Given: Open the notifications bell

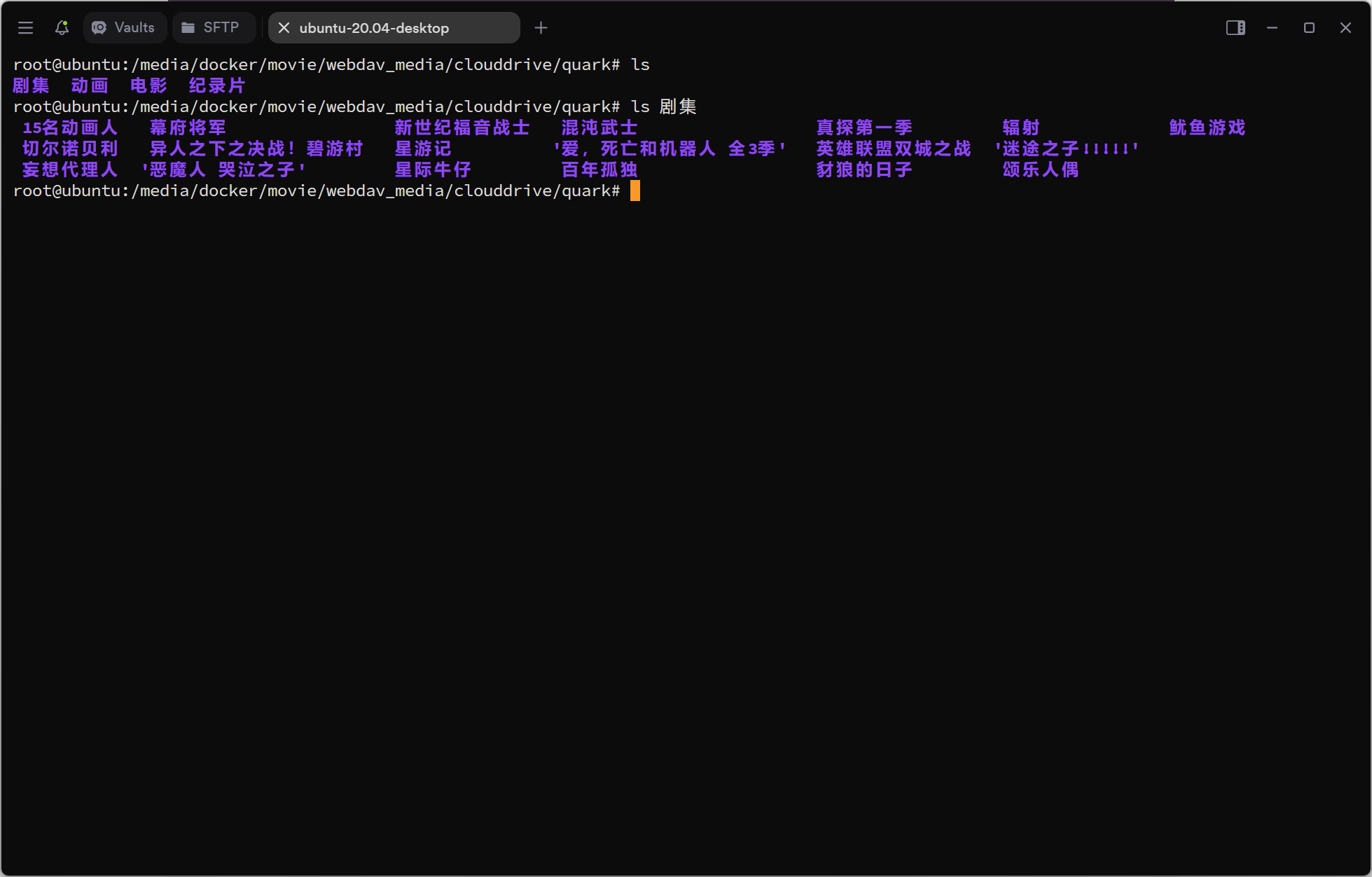Looking at the screenshot, I should point(61,28).
